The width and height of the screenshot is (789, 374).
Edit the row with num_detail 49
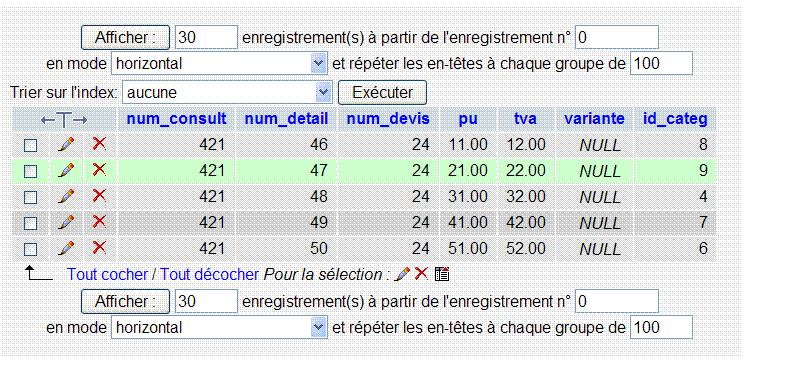pyautogui.click(x=66, y=222)
